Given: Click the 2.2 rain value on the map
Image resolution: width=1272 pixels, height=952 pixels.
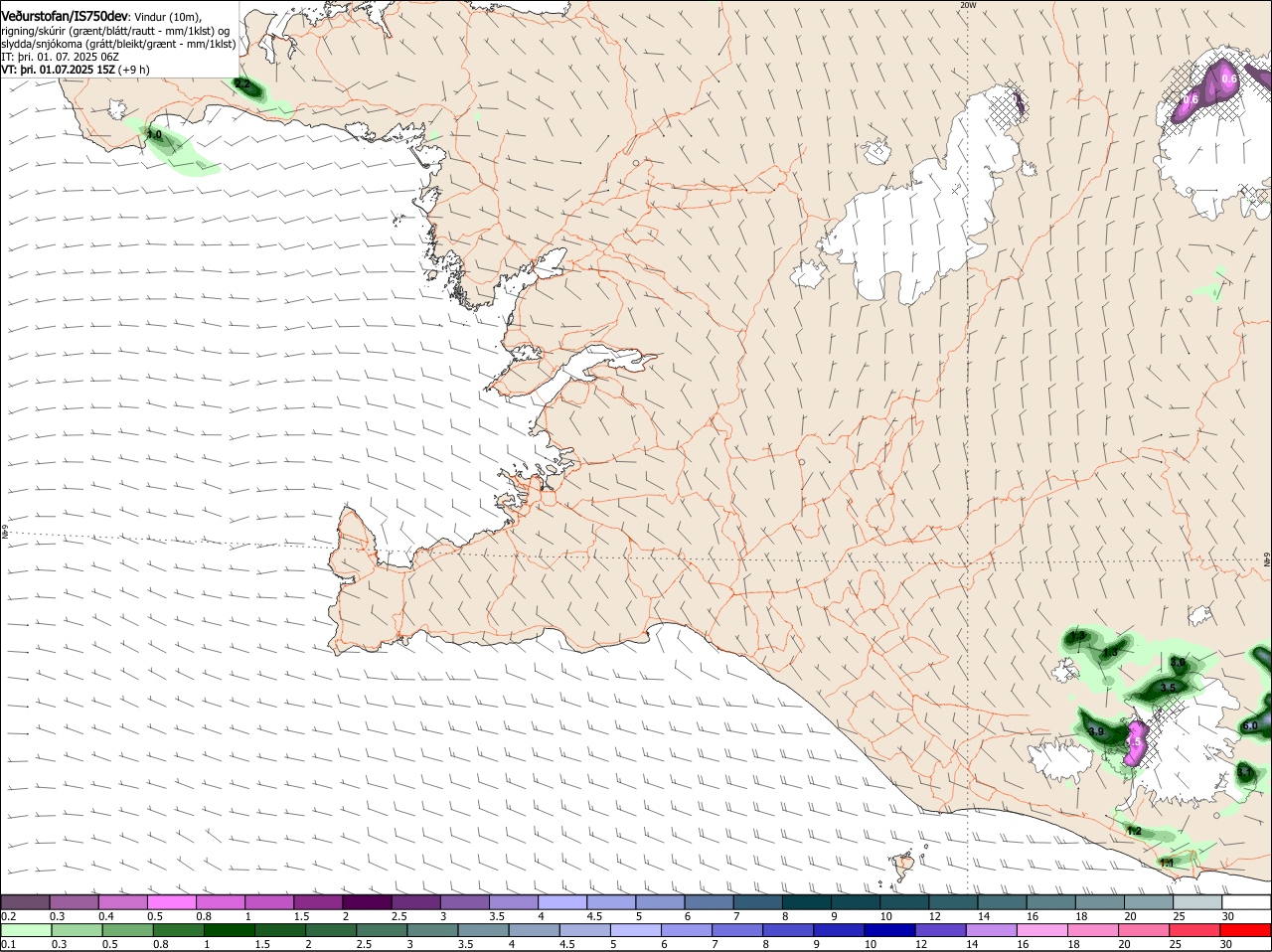Looking at the screenshot, I should tap(241, 84).
